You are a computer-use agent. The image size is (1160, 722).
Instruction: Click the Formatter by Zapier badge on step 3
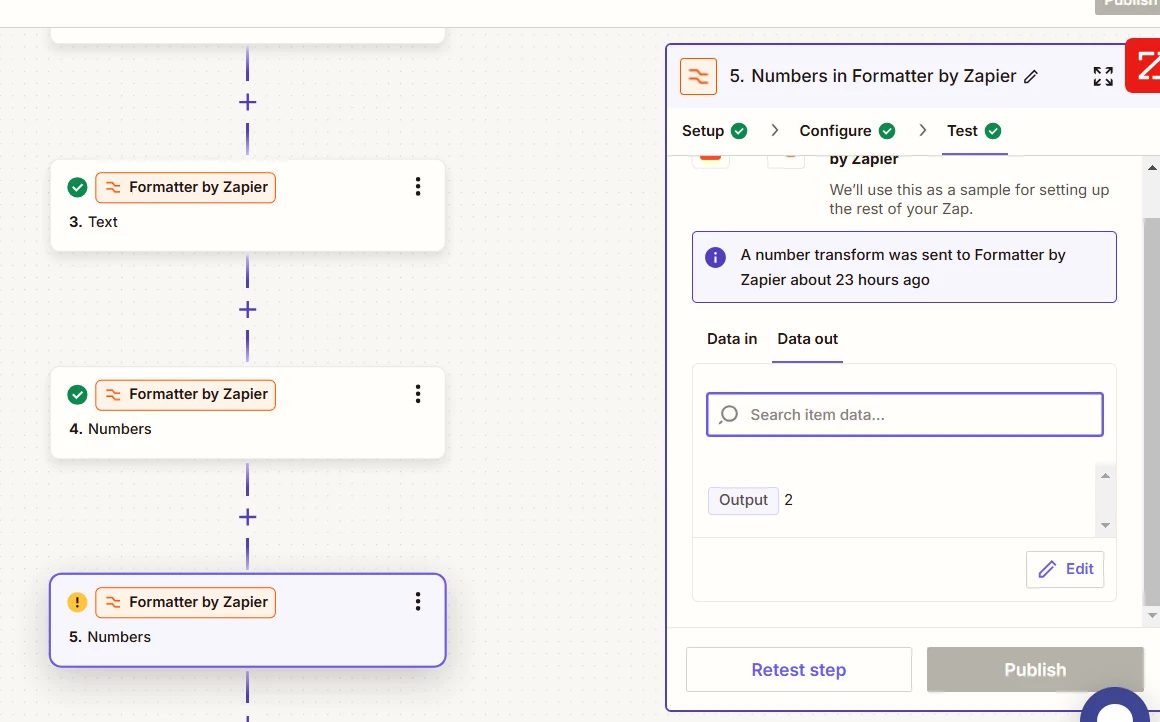coord(186,187)
